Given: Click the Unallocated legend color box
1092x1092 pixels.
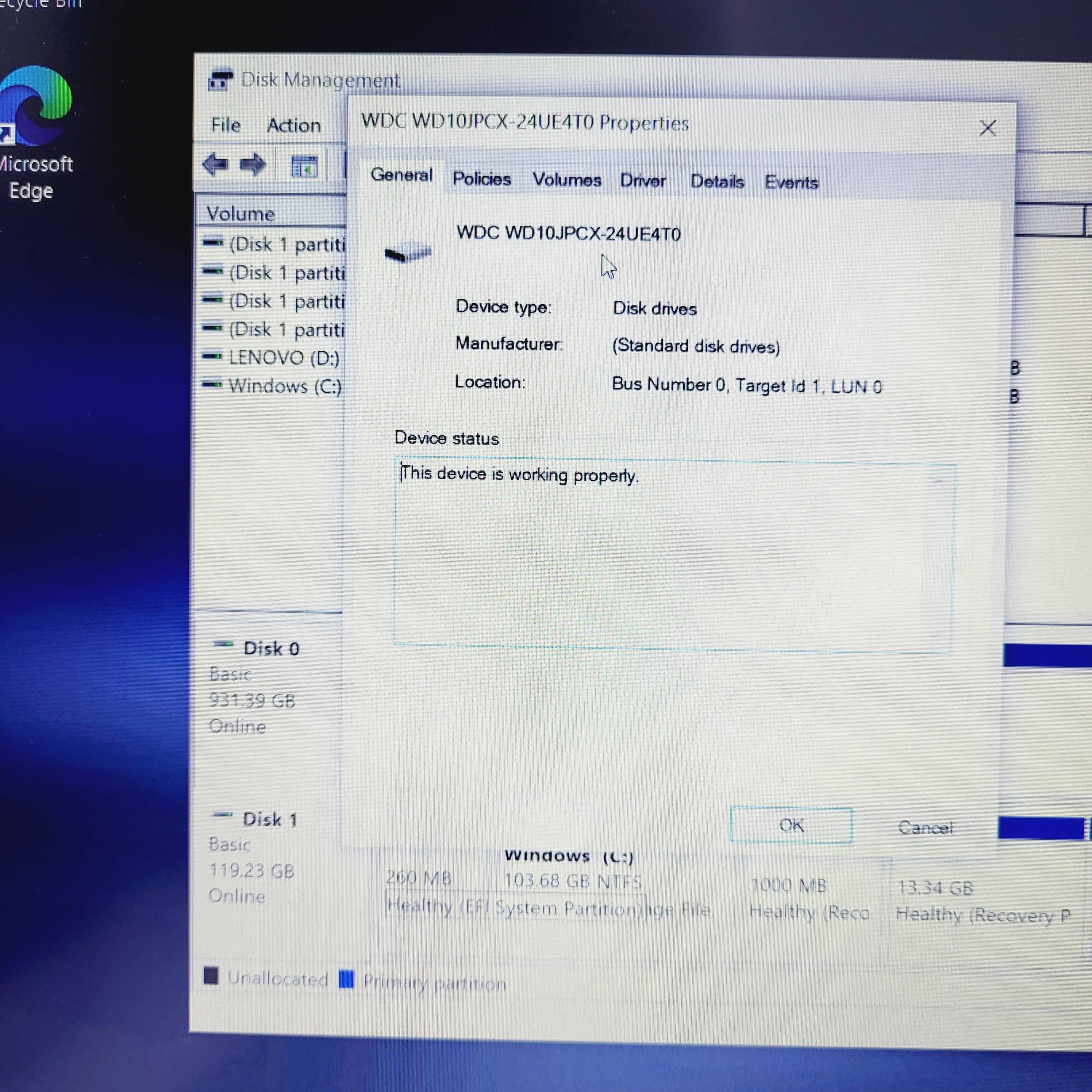Looking at the screenshot, I should [x=211, y=976].
